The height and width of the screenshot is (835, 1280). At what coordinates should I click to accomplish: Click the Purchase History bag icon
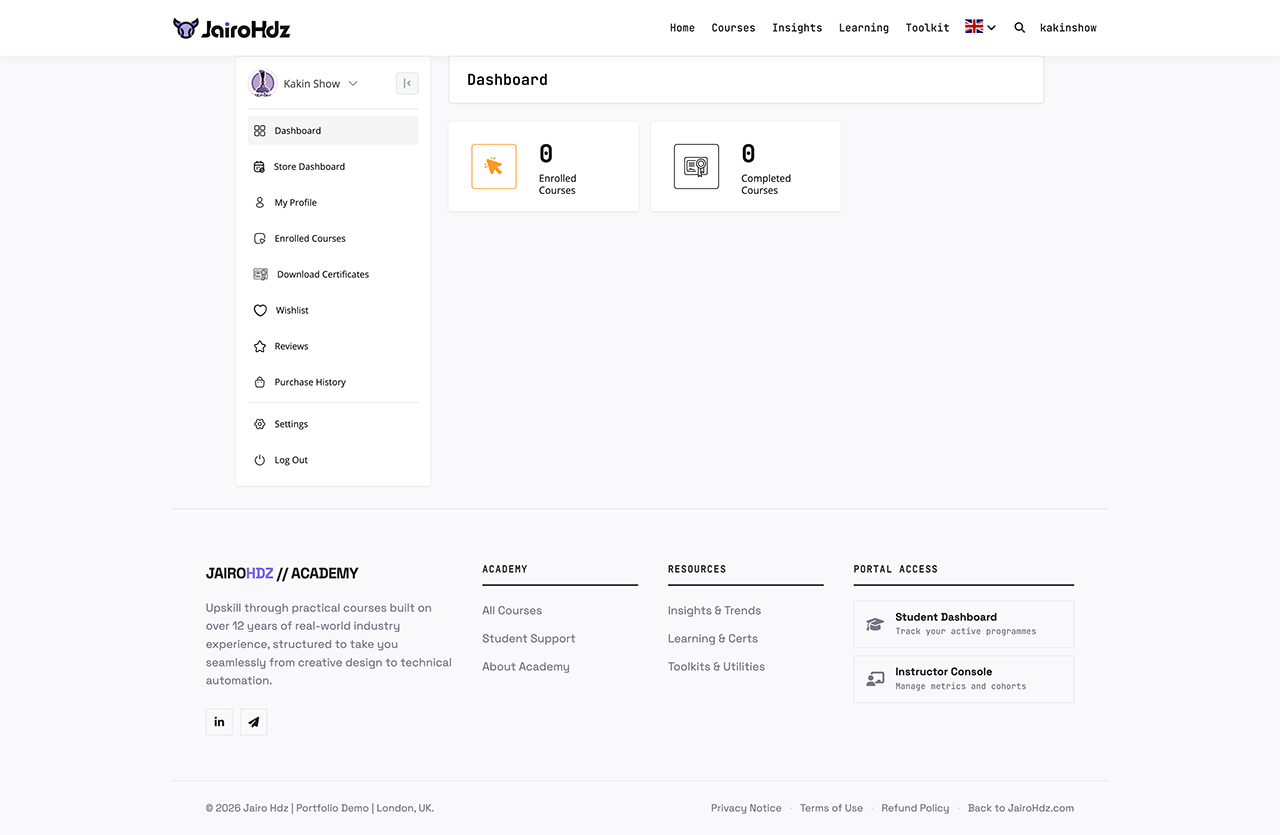click(260, 382)
